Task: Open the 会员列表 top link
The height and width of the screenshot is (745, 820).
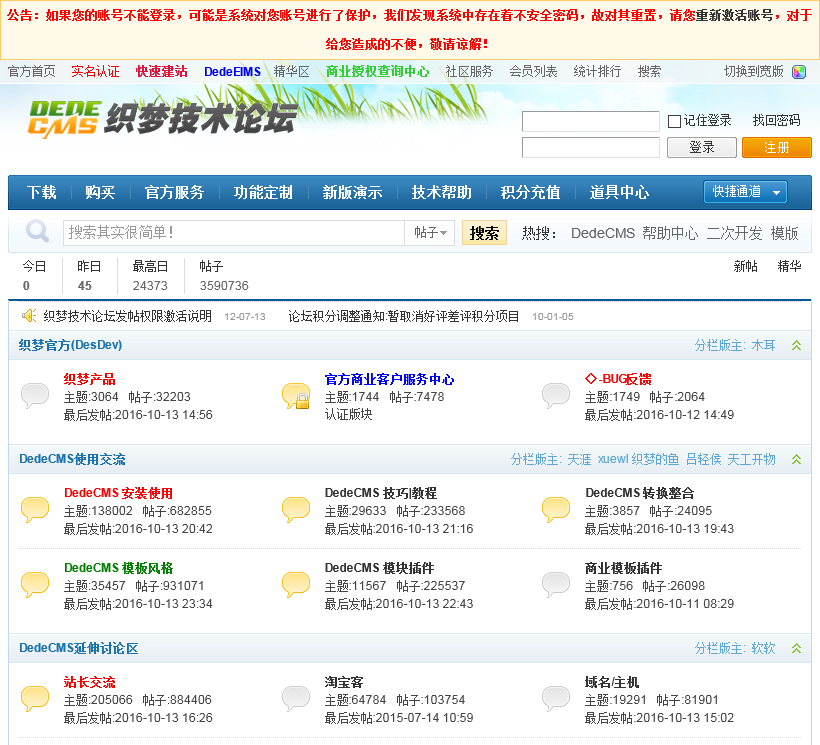Action: pyautogui.click(x=533, y=72)
